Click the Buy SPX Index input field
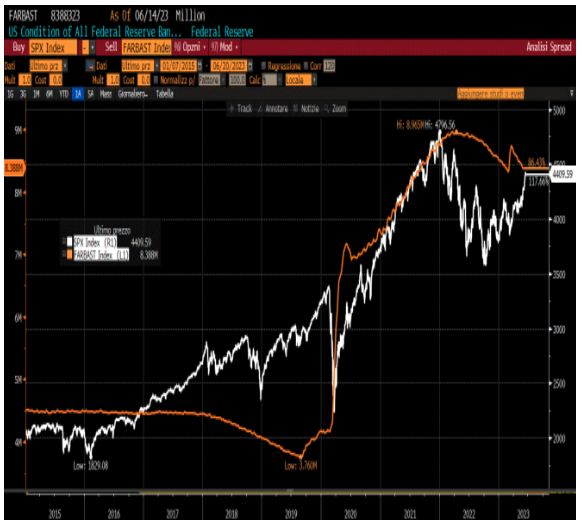Viewport: 582px width, 526px height. click(53, 48)
